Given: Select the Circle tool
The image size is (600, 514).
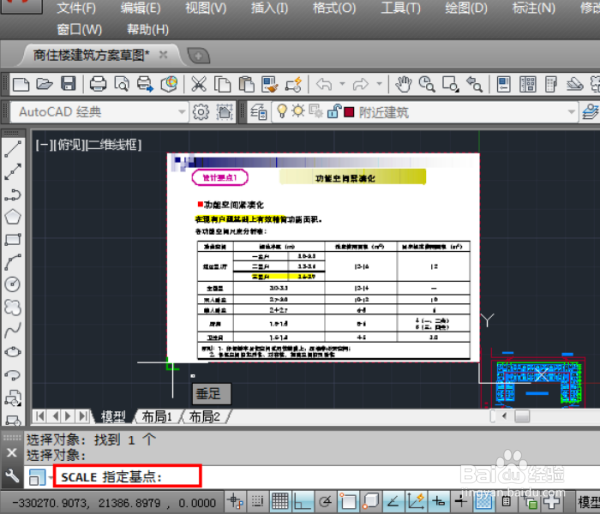Looking at the screenshot, I should coord(13,284).
